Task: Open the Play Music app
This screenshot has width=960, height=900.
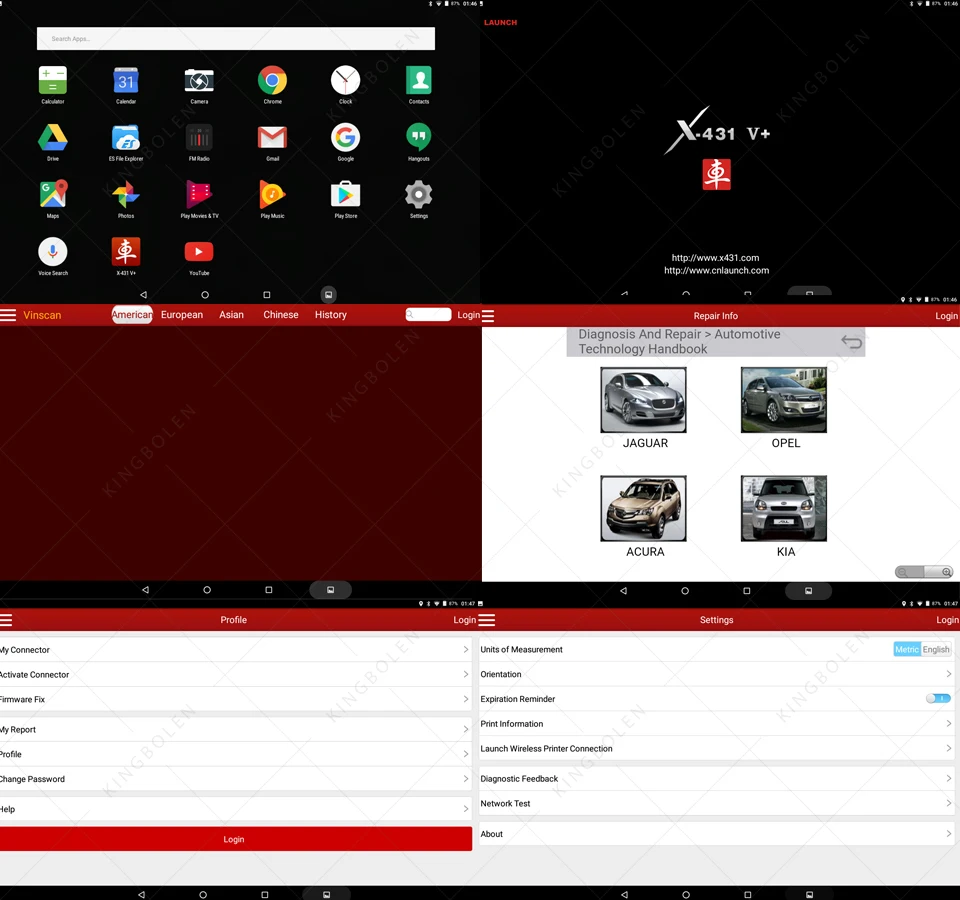Action: tap(272, 194)
